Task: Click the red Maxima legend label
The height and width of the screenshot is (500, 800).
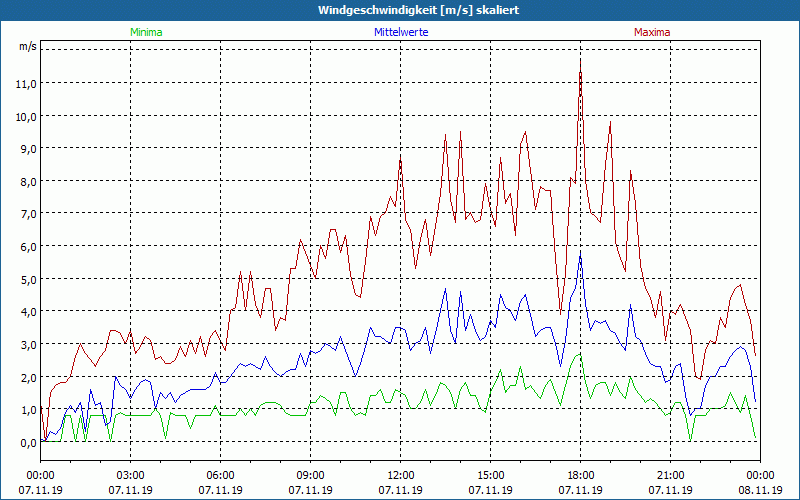Action: [x=652, y=32]
